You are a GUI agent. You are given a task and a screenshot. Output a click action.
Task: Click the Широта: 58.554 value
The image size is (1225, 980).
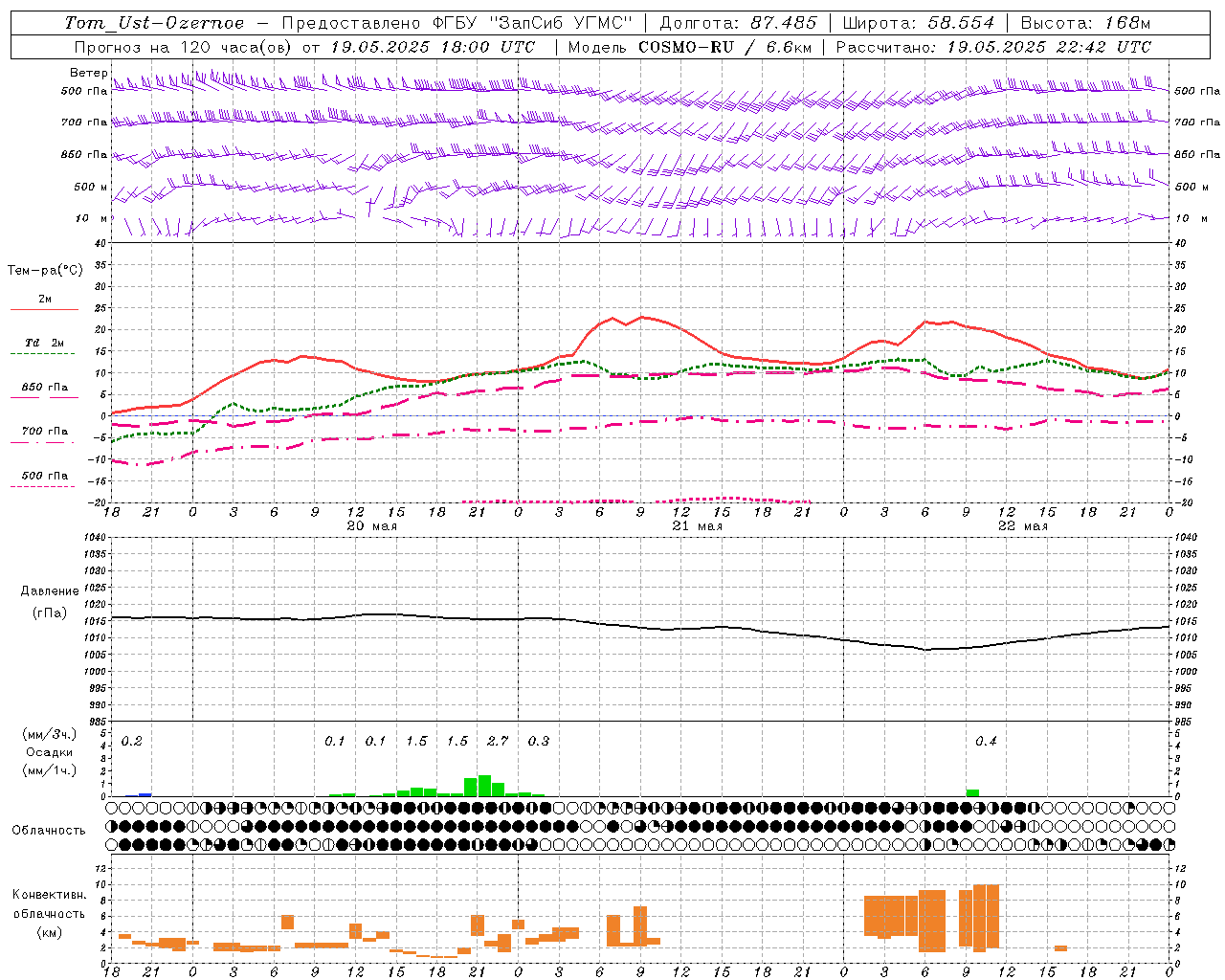(x=919, y=23)
